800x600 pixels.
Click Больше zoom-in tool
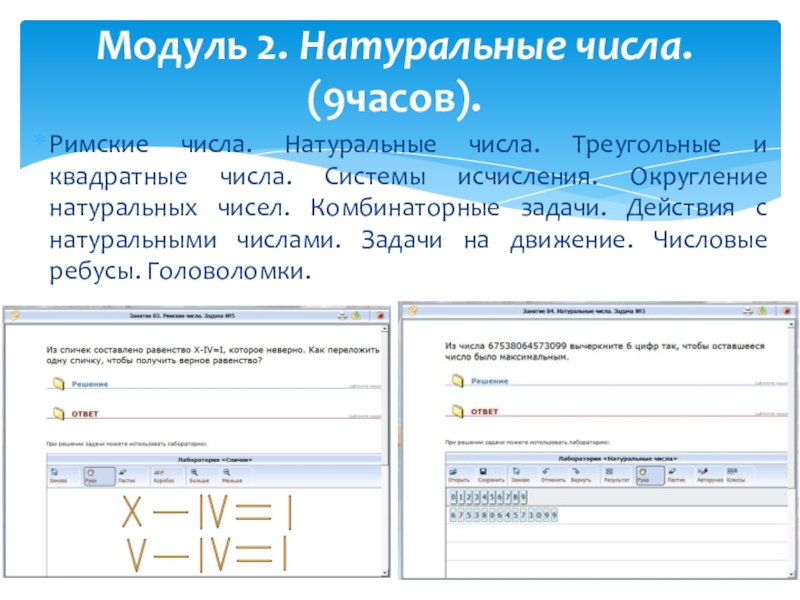199,476
